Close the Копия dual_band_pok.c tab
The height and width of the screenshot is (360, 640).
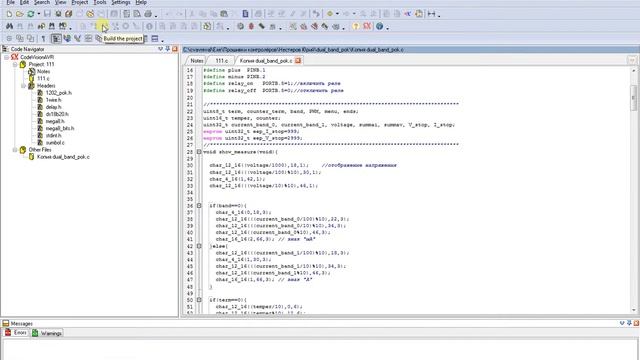click(x=298, y=60)
